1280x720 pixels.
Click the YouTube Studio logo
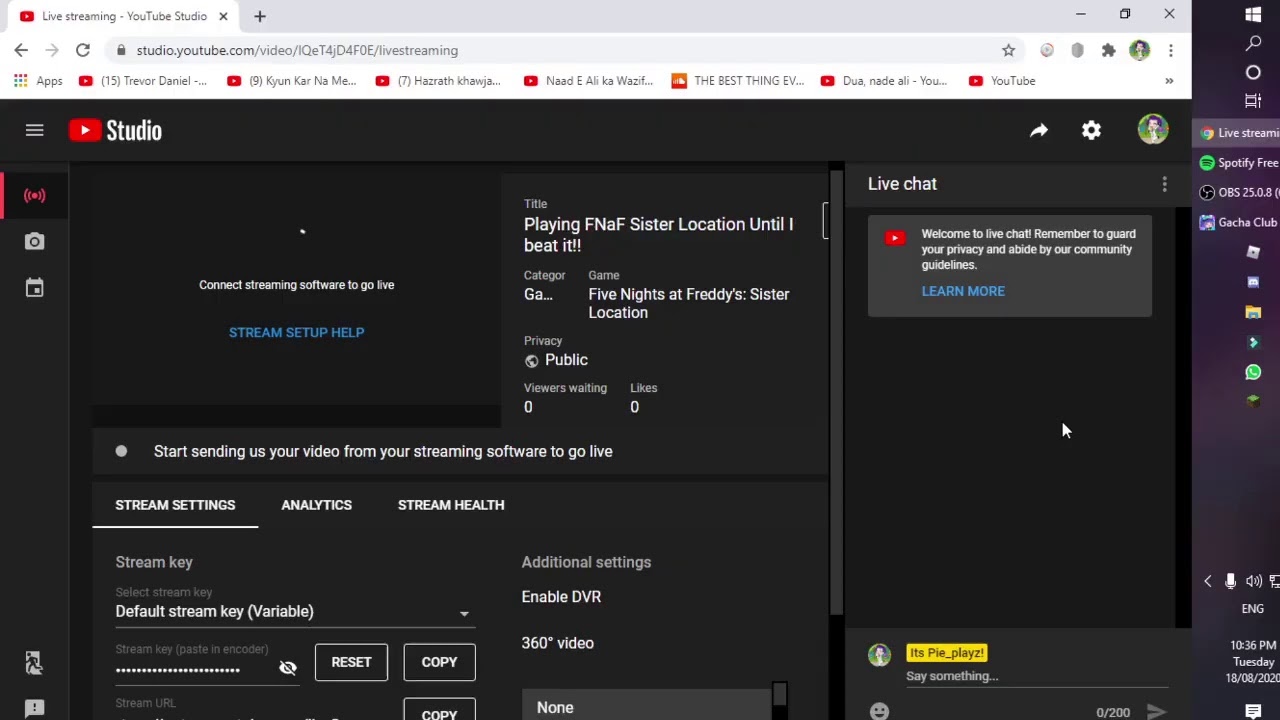(115, 130)
